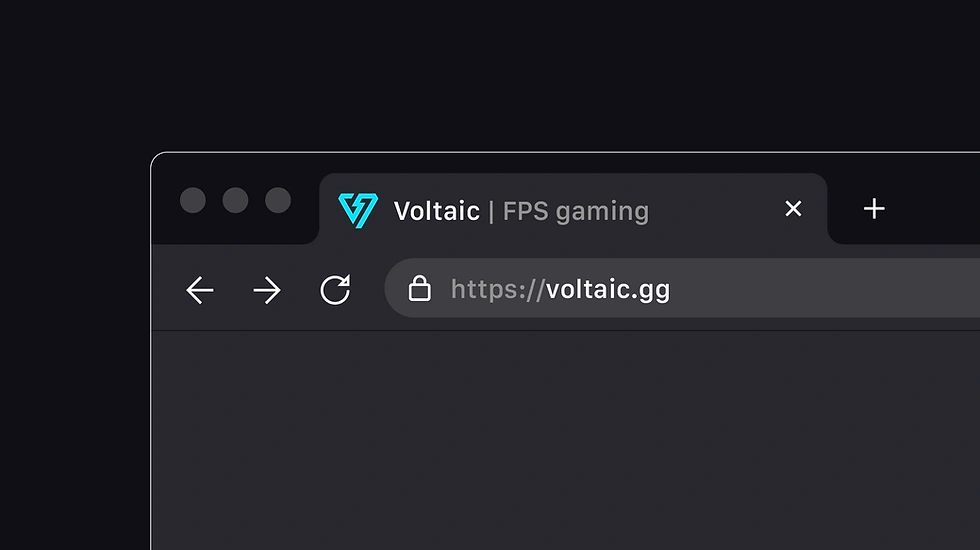The image size is (980, 550).
Task: Click the dark desktop background outside the window
Action: [70, 300]
